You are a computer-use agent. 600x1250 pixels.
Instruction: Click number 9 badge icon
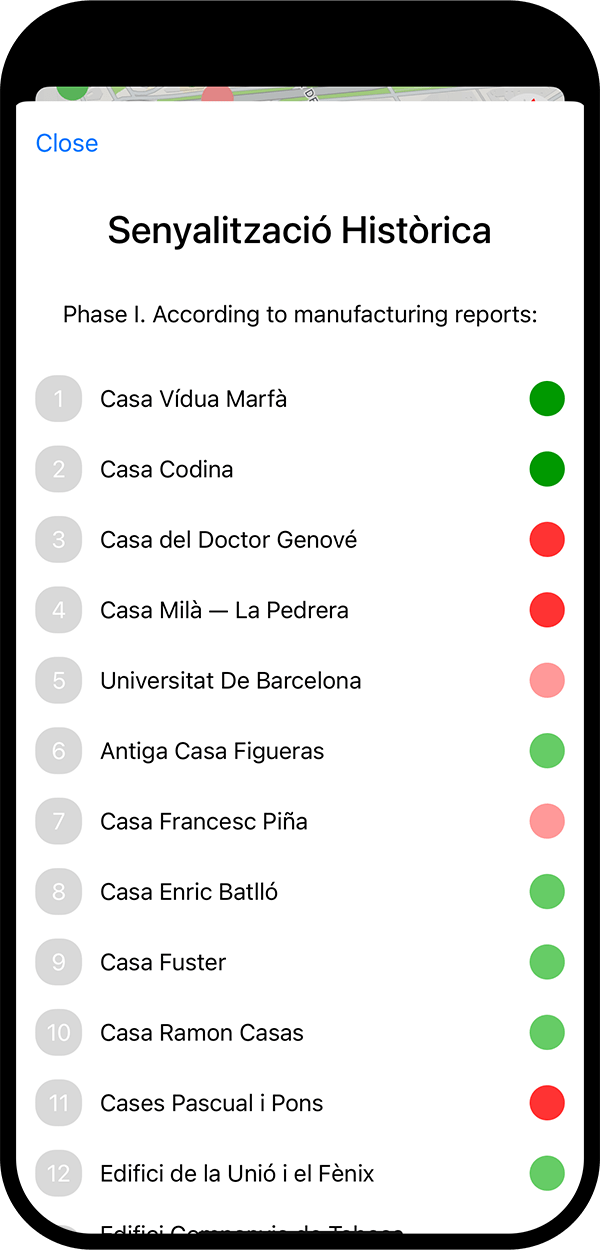tap(59, 962)
